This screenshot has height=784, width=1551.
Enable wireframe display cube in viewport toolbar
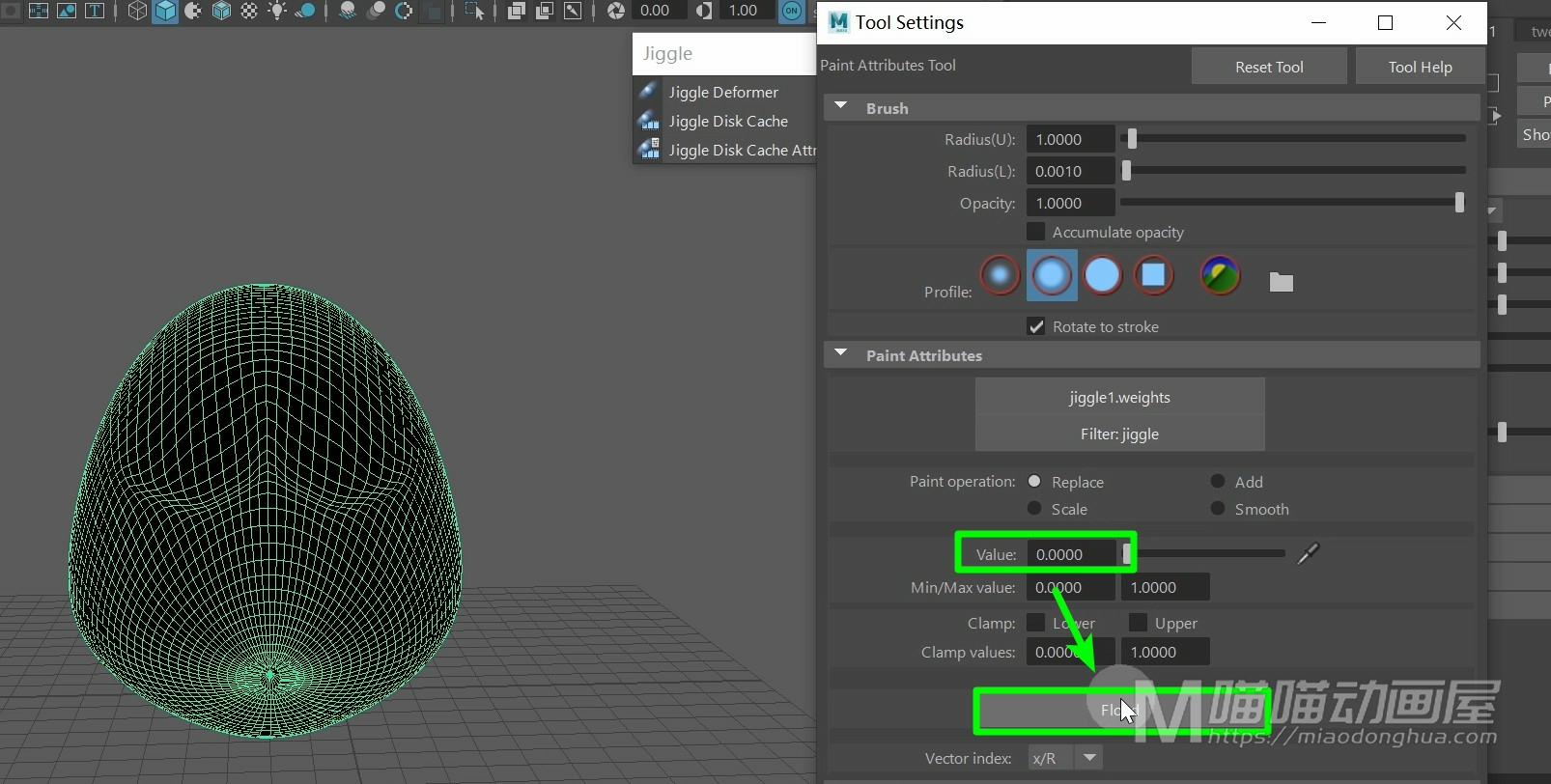coord(137,11)
